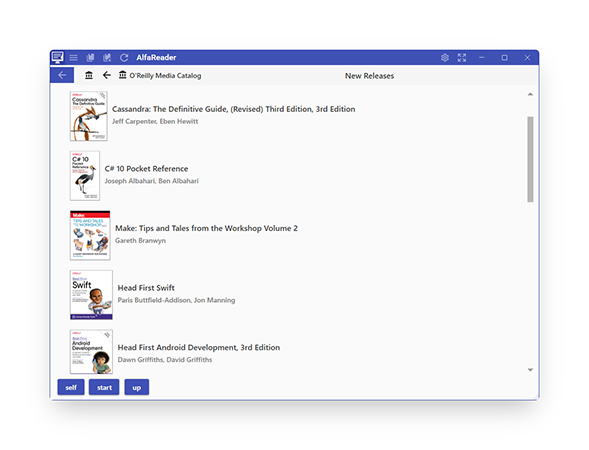Open the hamburger menu in title bar
Screen dimensions: 589x450
tap(74, 57)
